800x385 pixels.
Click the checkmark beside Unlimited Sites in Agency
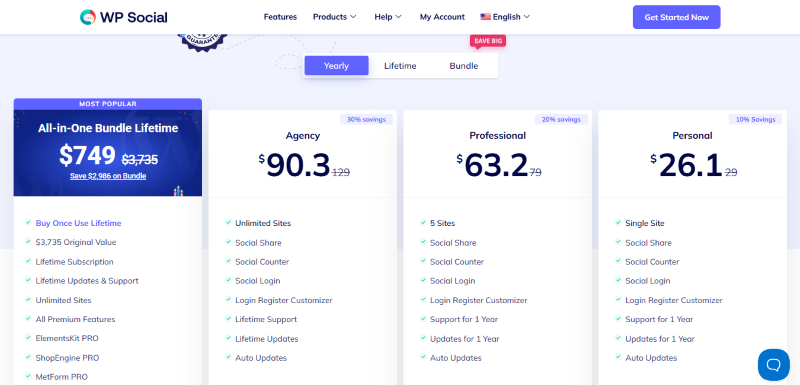point(228,223)
